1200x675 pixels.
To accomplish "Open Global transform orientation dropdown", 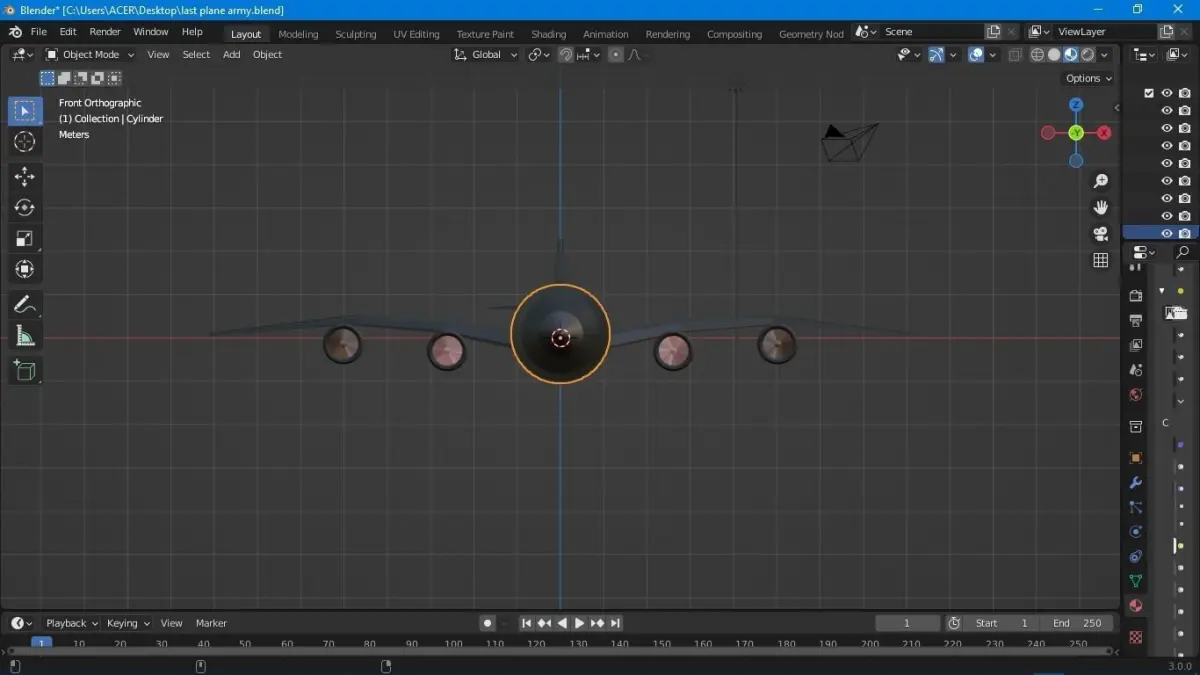I will coord(486,55).
